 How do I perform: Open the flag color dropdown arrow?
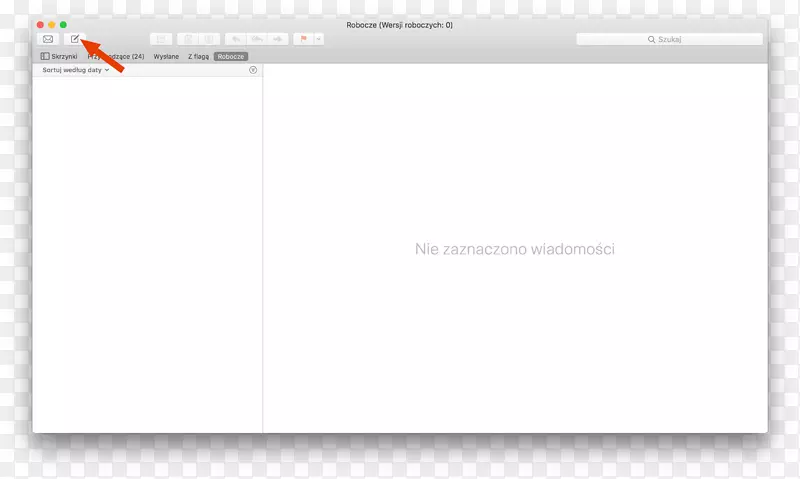[318, 39]
